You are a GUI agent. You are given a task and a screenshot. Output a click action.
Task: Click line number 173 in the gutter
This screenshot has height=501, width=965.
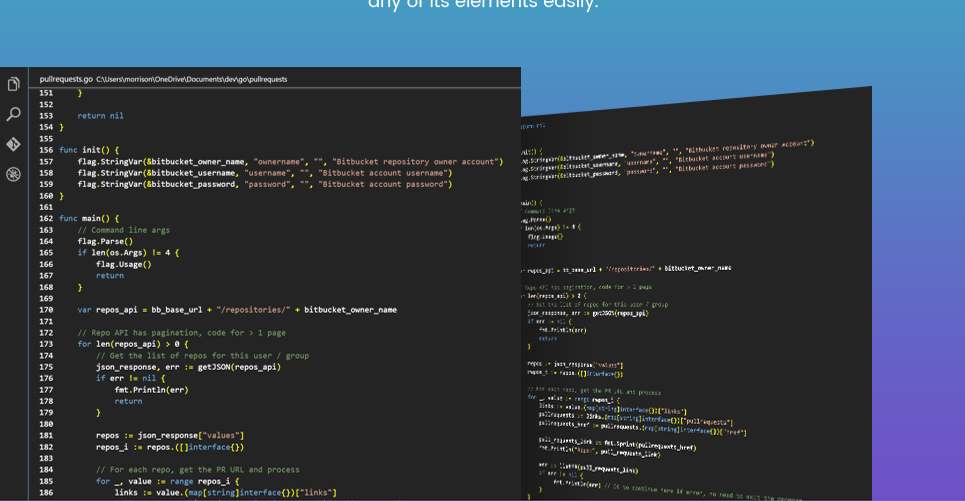coord(46,344)
